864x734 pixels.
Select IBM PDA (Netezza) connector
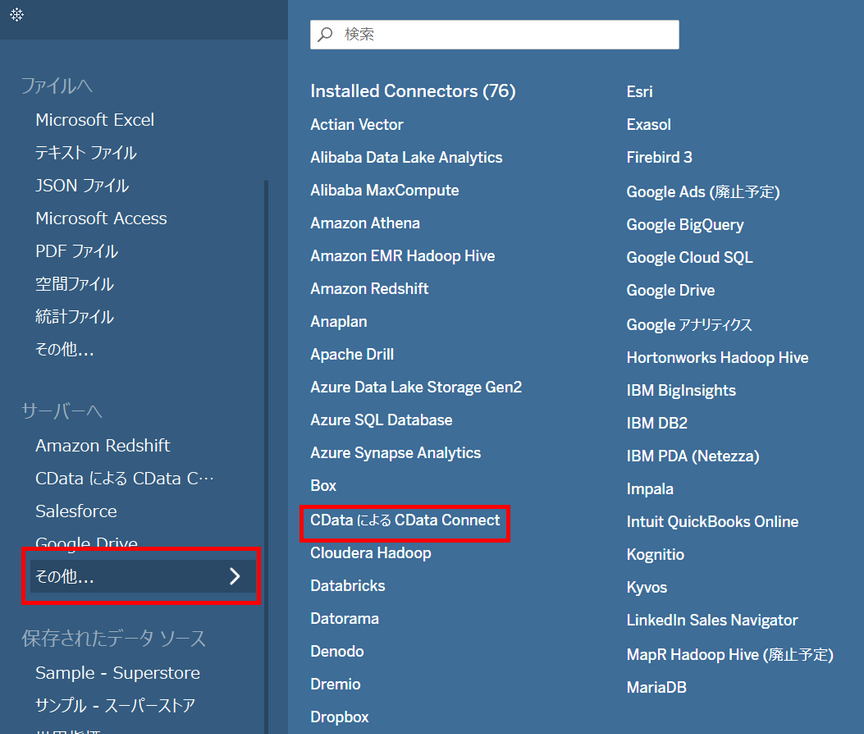693,456
